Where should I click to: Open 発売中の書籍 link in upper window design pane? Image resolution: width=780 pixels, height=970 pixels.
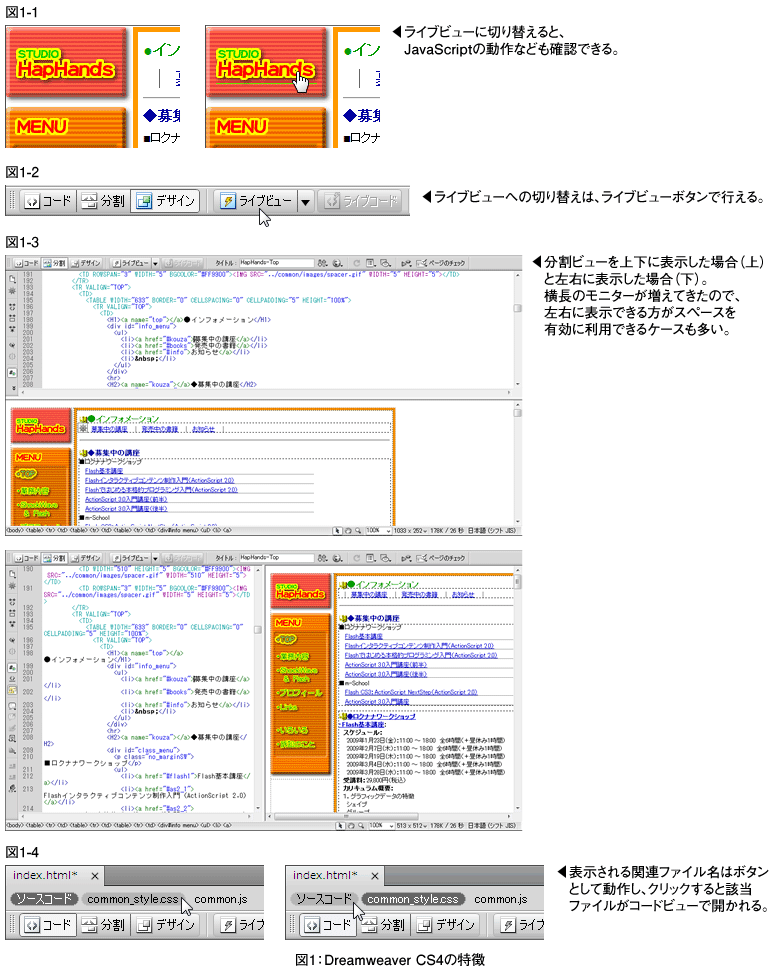160,429
